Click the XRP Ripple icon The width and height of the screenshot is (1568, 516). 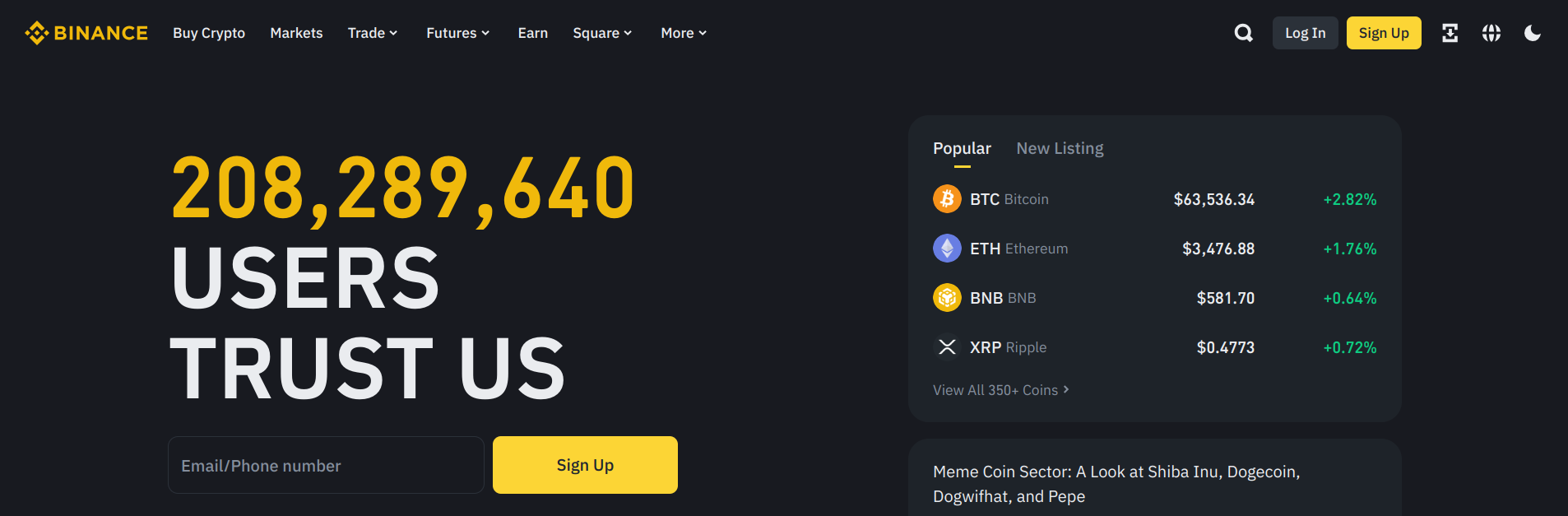tap(947, 347)
